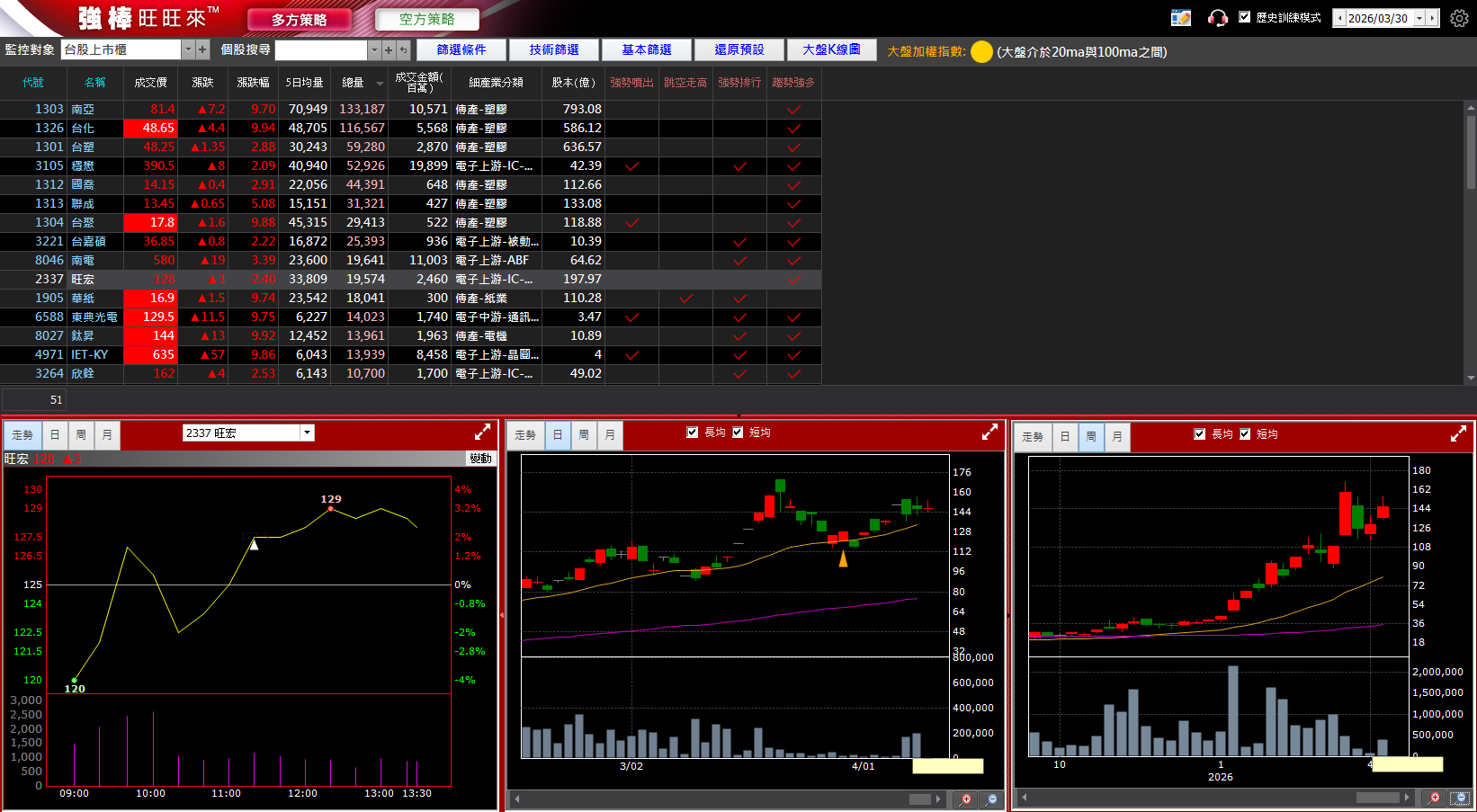Open 監控對象 dropdown list
The image size is (1477, 812).
[188, 50]
